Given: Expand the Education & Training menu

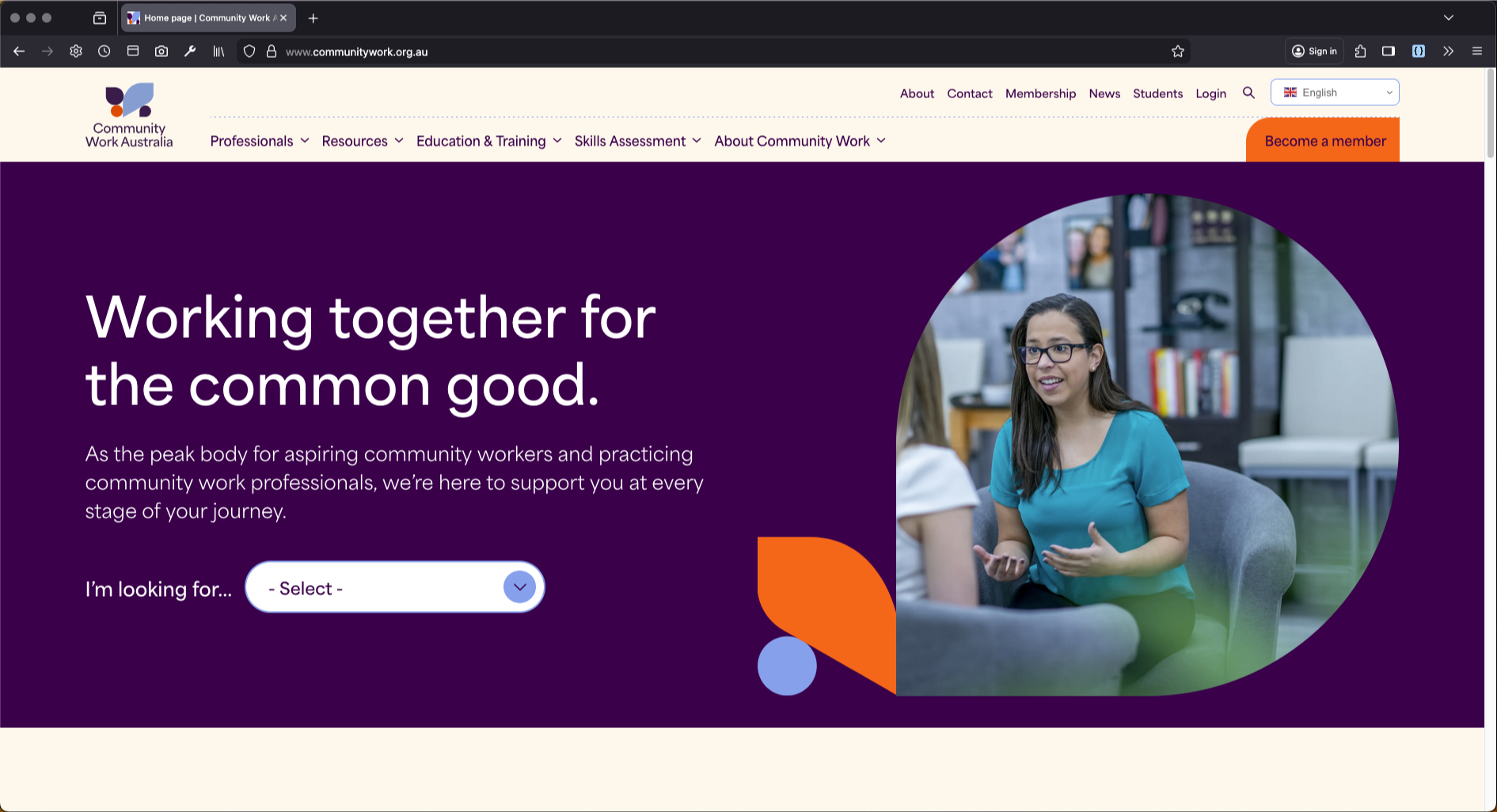Looking at the screenshot, I should pos(489,141).
